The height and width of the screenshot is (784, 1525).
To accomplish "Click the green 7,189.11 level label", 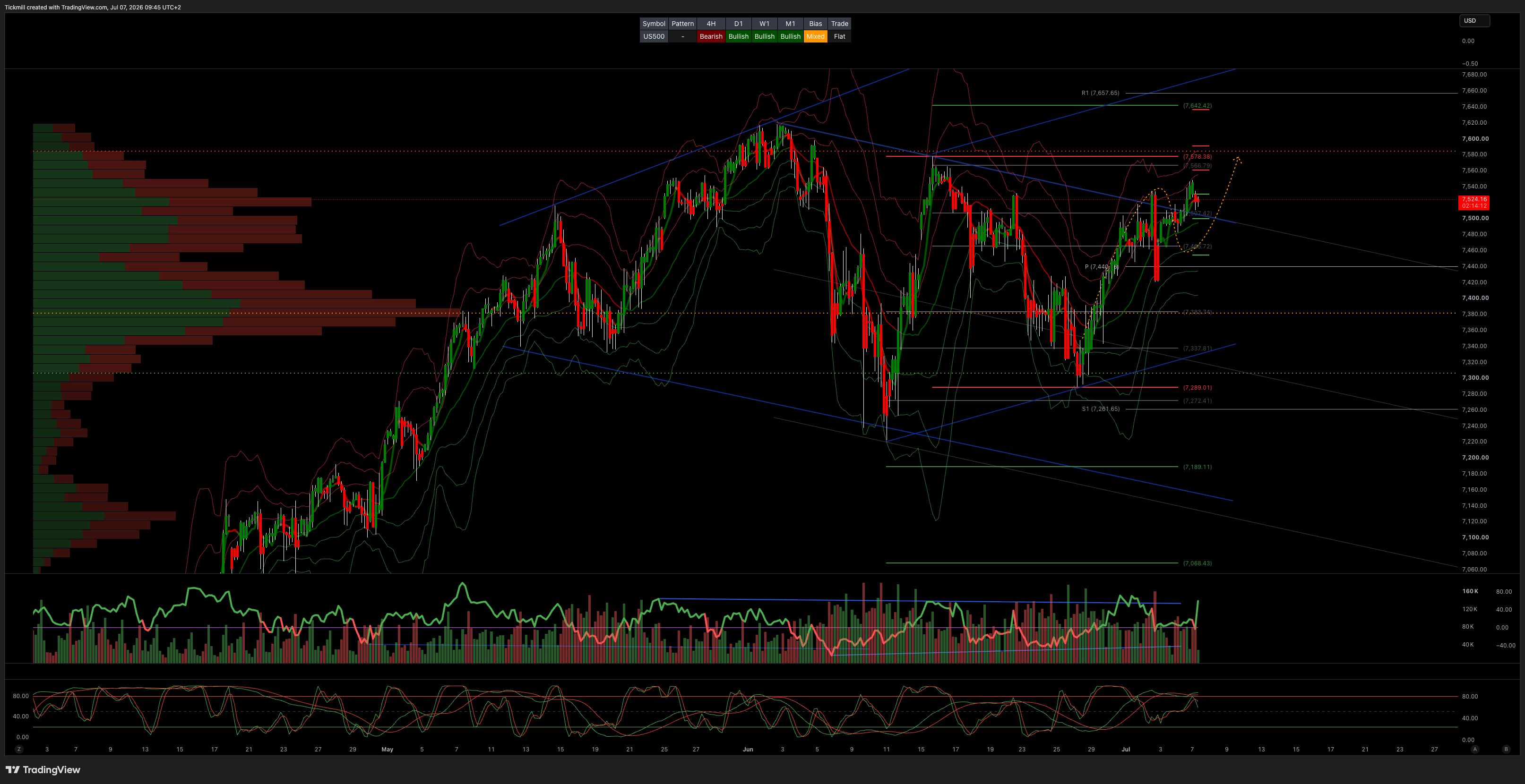I will (x=1197, y=467).
